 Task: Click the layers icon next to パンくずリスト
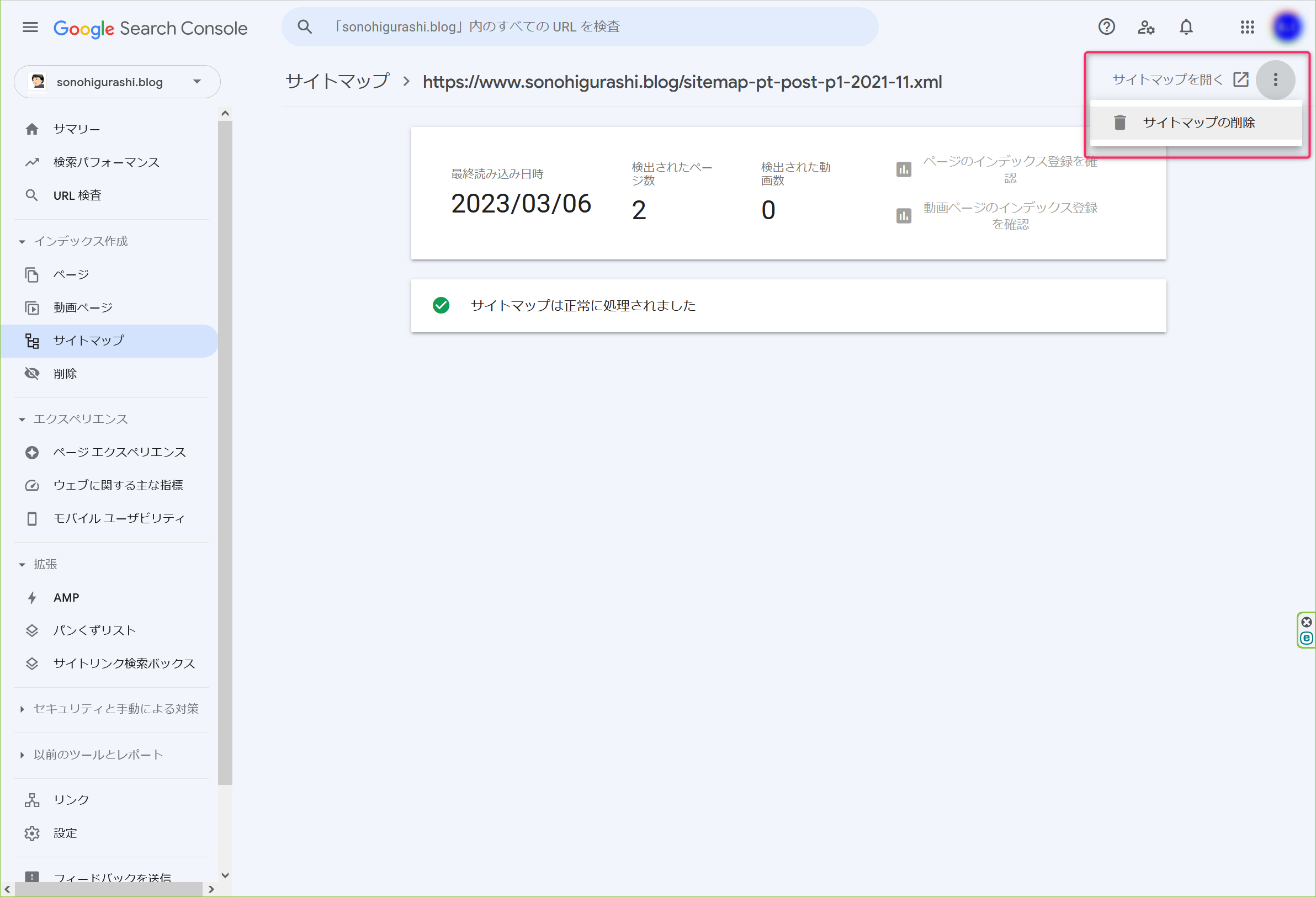coord(31,631)
